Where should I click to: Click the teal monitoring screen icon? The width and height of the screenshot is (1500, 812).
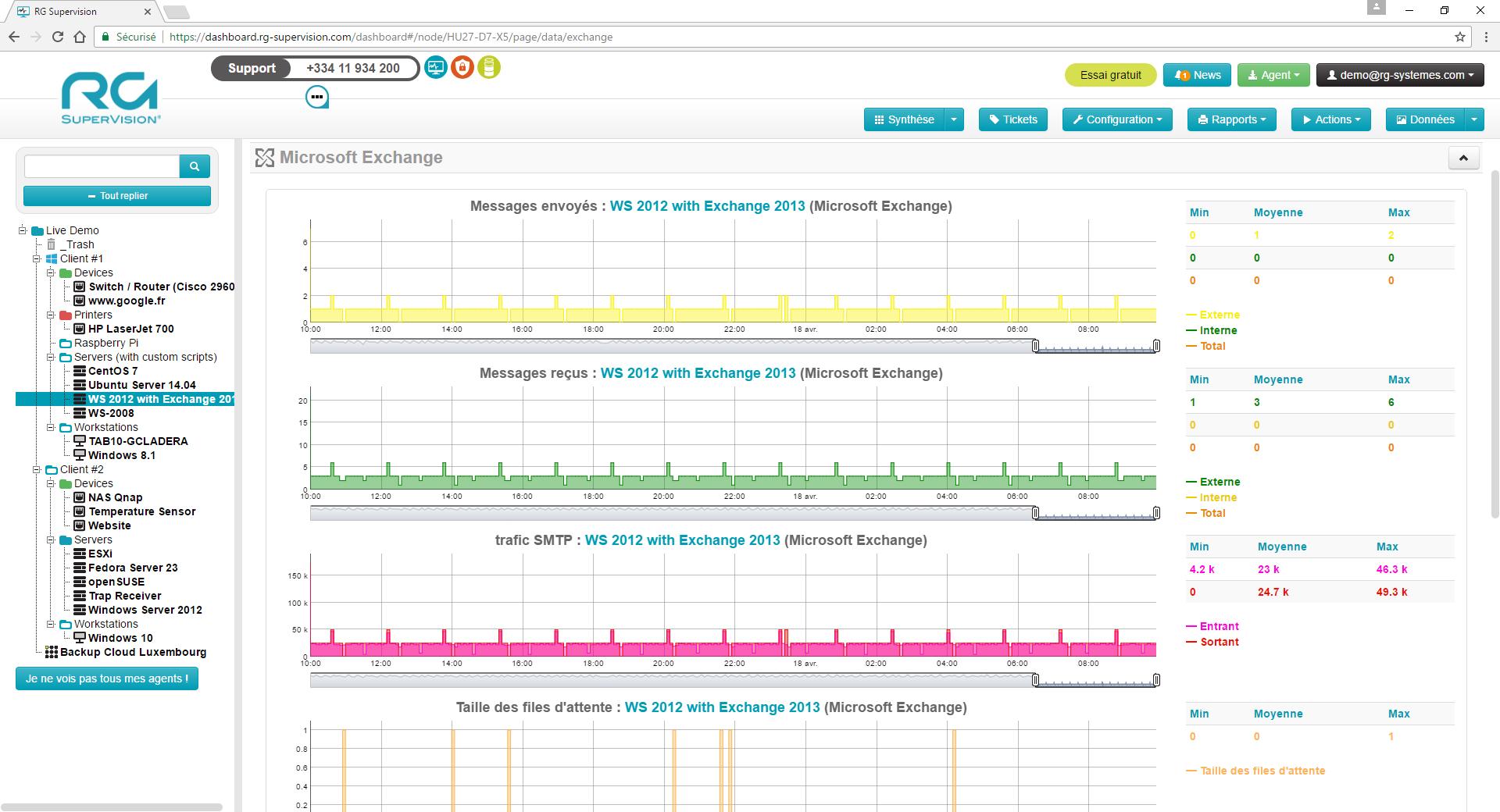tap(436, 68)
